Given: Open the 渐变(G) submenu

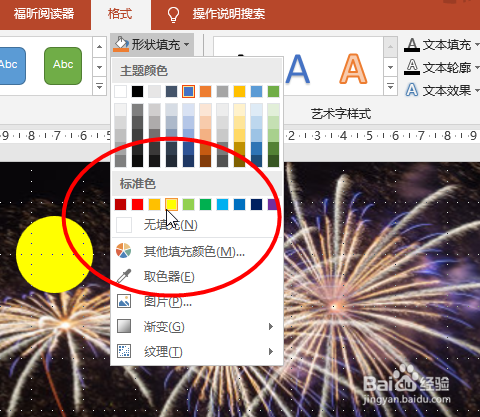Looking at the screenshot, I should [197, 327].
